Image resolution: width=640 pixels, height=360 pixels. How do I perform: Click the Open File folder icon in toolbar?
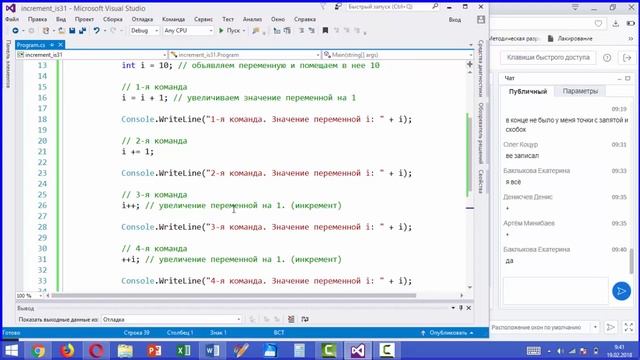[61, 31]
